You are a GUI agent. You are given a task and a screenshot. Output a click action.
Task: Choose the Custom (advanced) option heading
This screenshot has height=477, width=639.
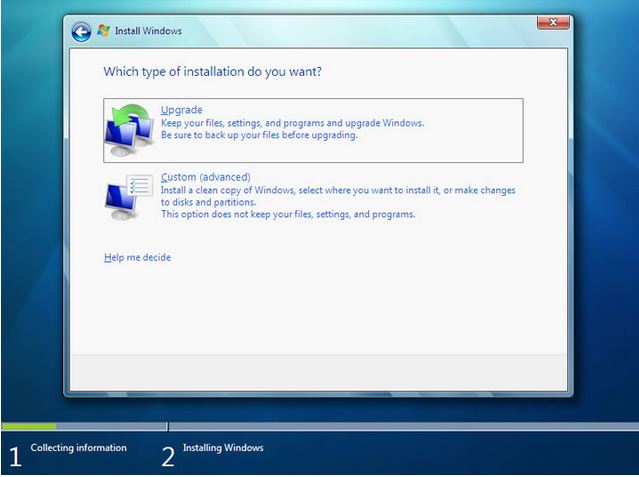(206, 177)
